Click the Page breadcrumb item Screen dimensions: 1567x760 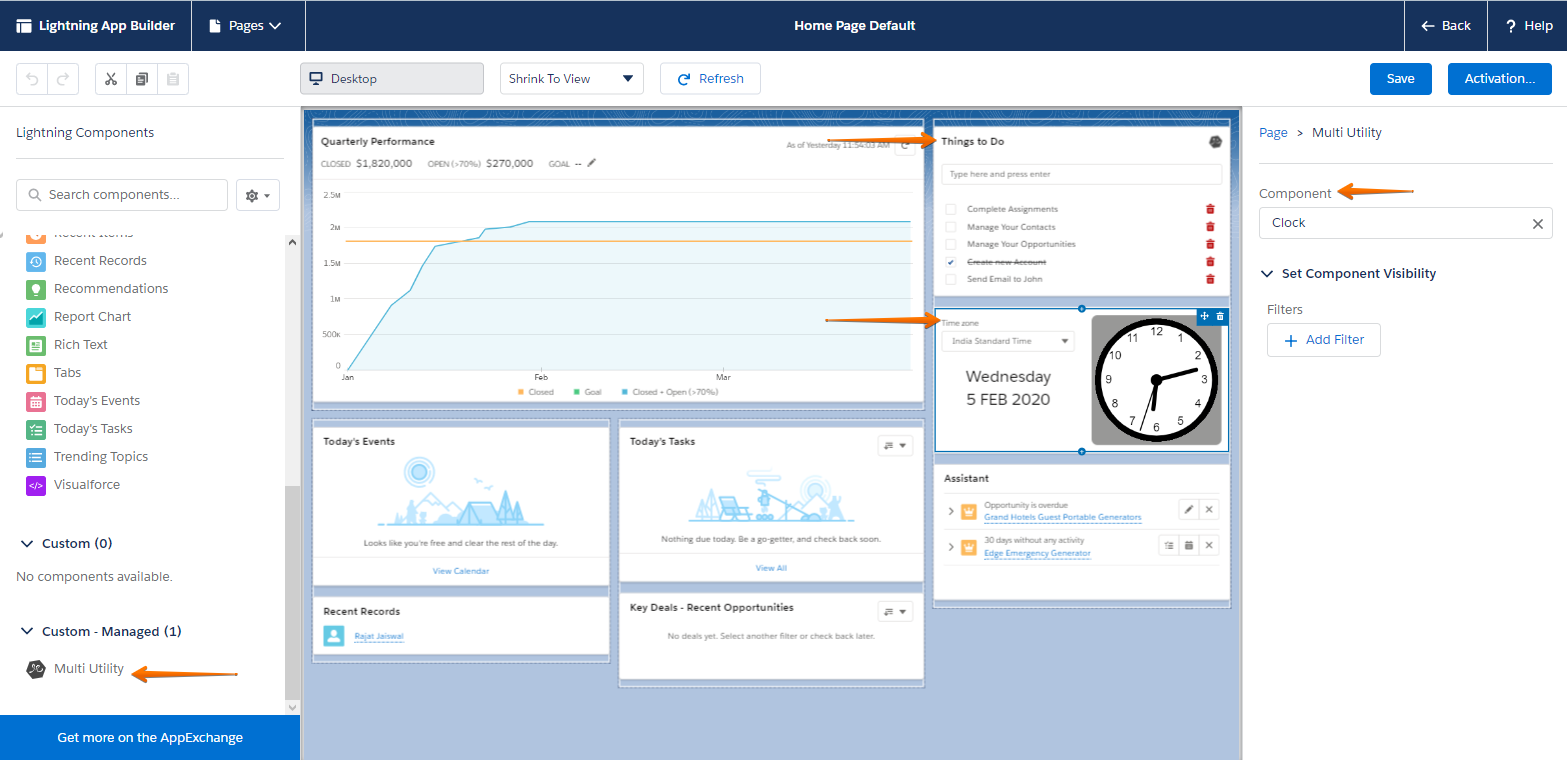pos(1273,131)
